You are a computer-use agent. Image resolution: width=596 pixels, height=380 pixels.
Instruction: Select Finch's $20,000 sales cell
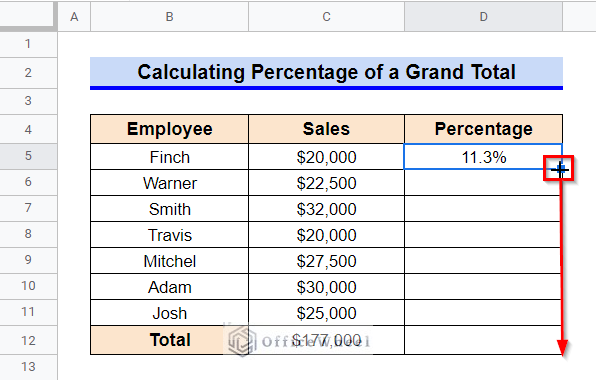click(x=327, y=157)
